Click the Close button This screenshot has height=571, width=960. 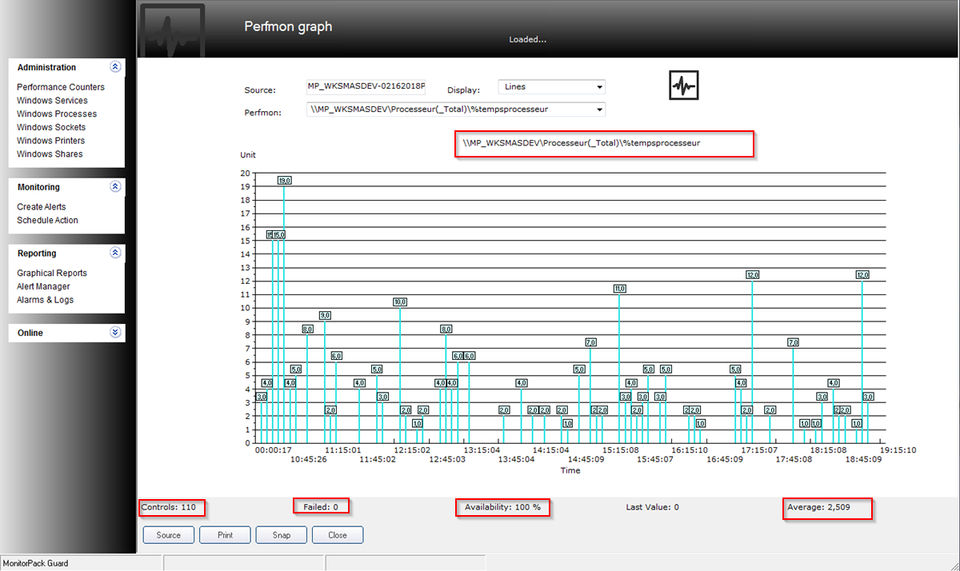click(x=337, y=535)
